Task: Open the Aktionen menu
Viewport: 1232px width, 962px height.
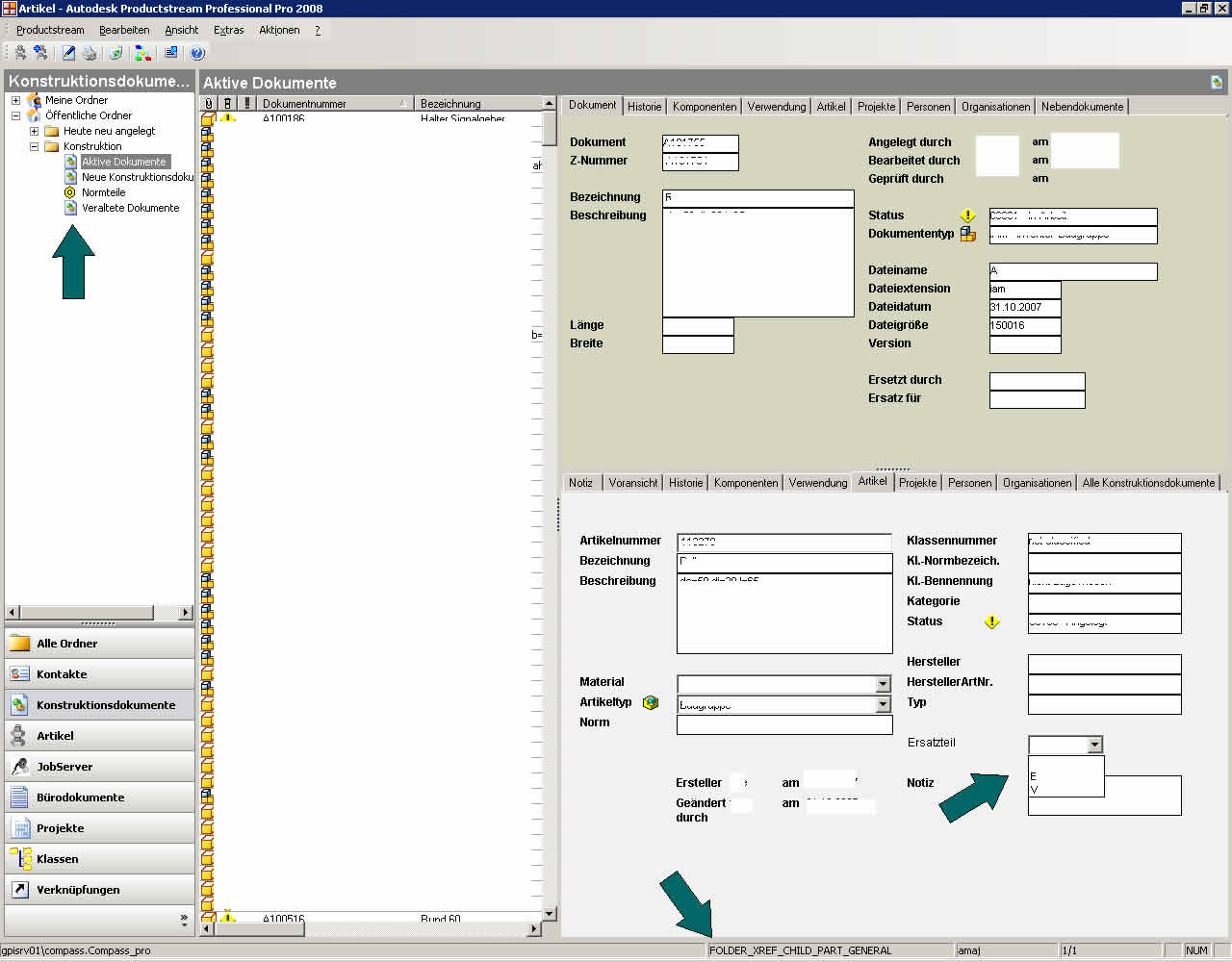Action: click(279, 30)
